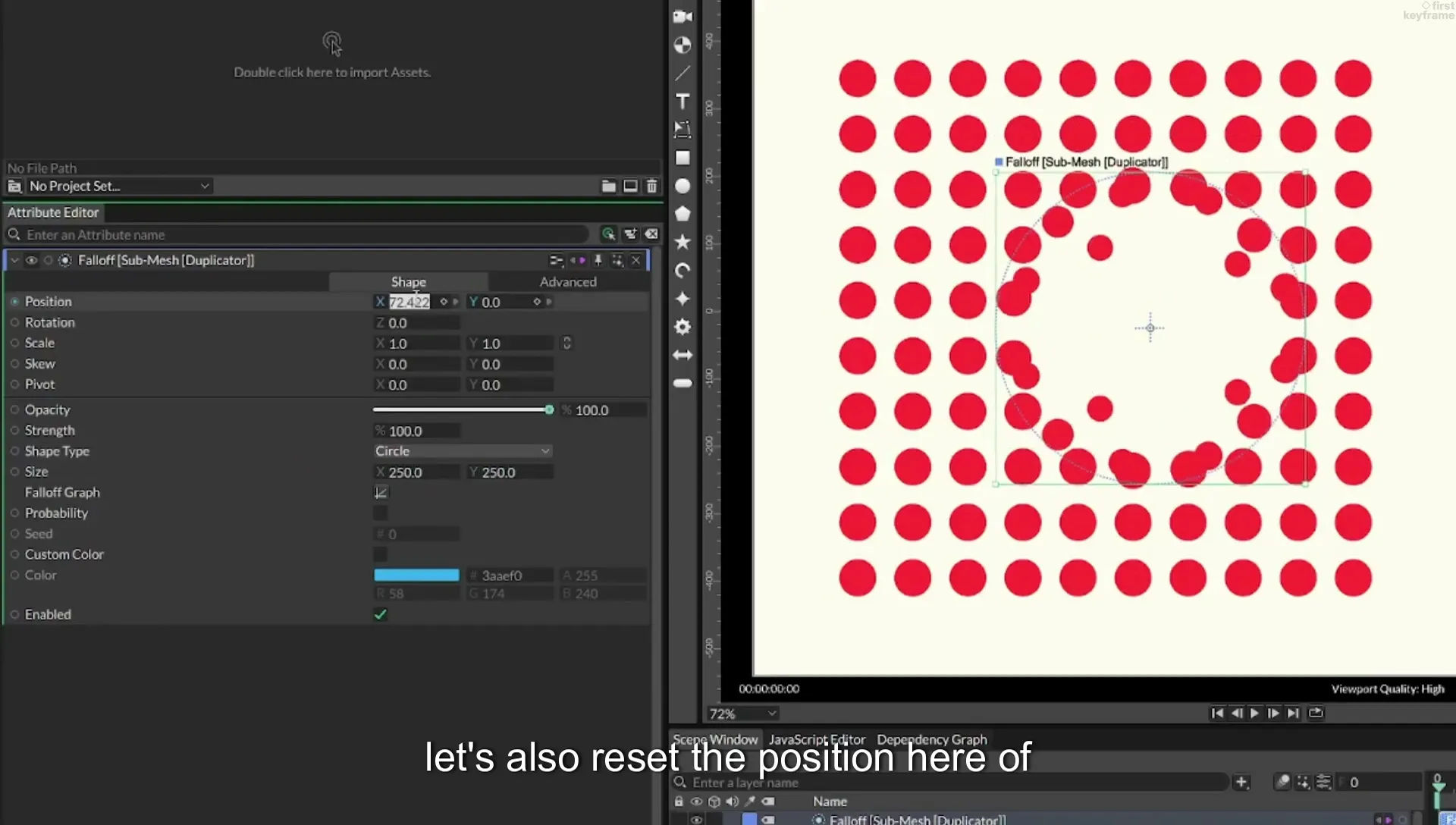Select the Super Ellipse four-point star tool
Viewport: 1456px width, 825px height.
[x=682, y=299]
